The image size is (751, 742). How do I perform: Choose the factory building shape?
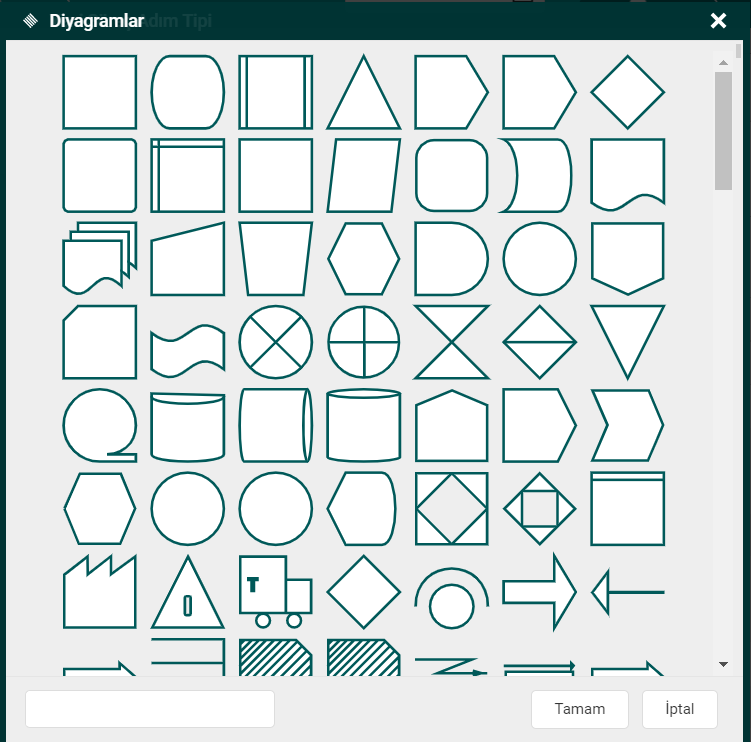coord(99,592)
